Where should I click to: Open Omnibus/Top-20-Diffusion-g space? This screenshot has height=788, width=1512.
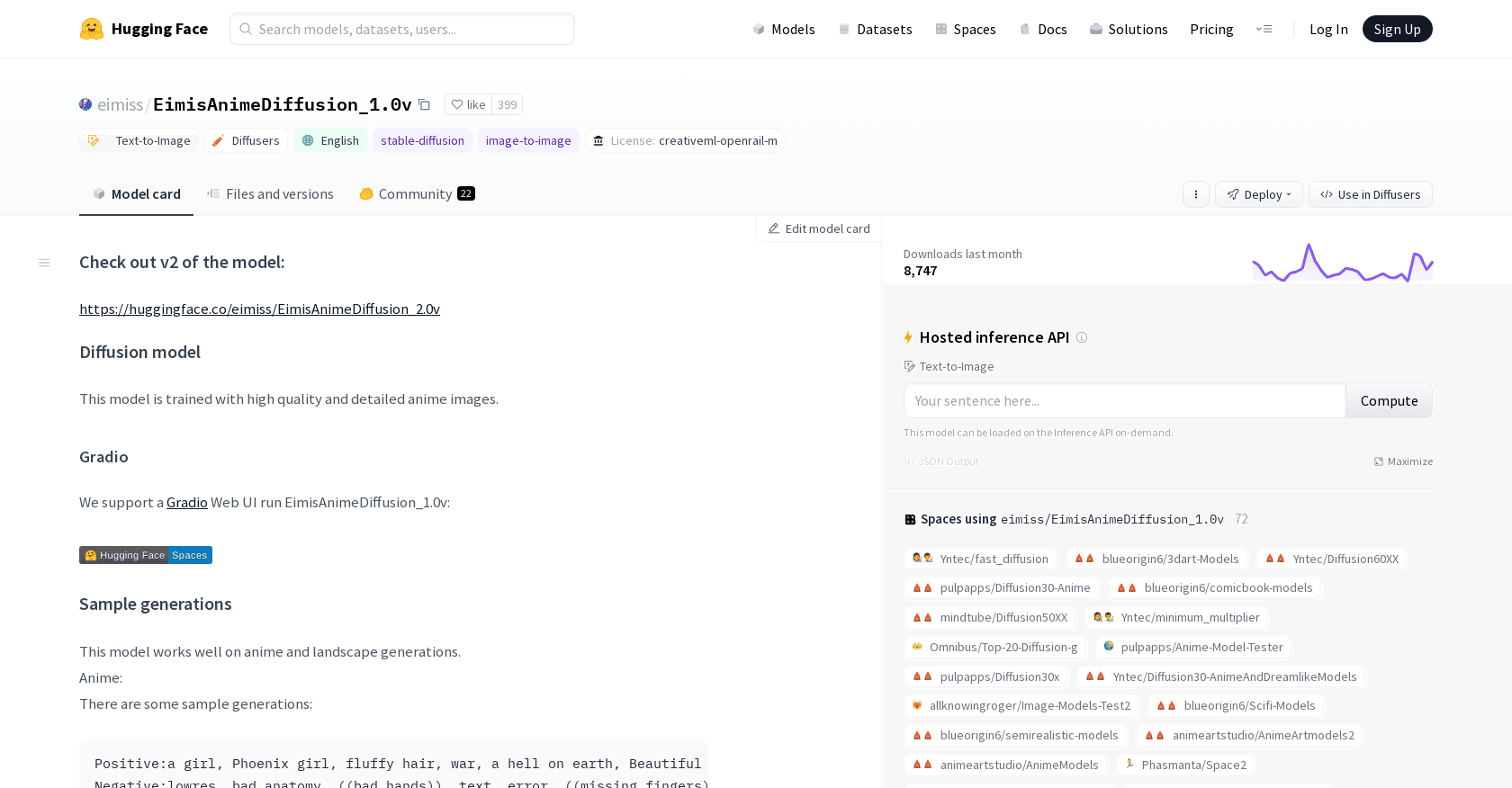click(995, 647)
